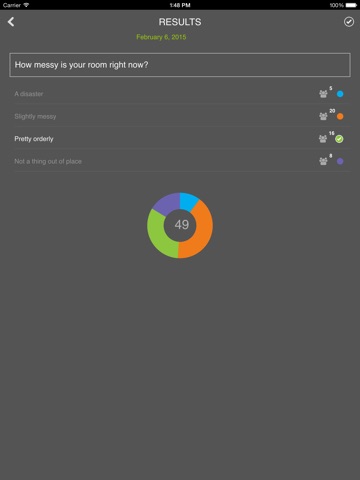The height and width of the screenshot is (480, 360).
Task: Open voters icon for 'A disaster'
Action: pyautogui.click(x=323, y=94)
